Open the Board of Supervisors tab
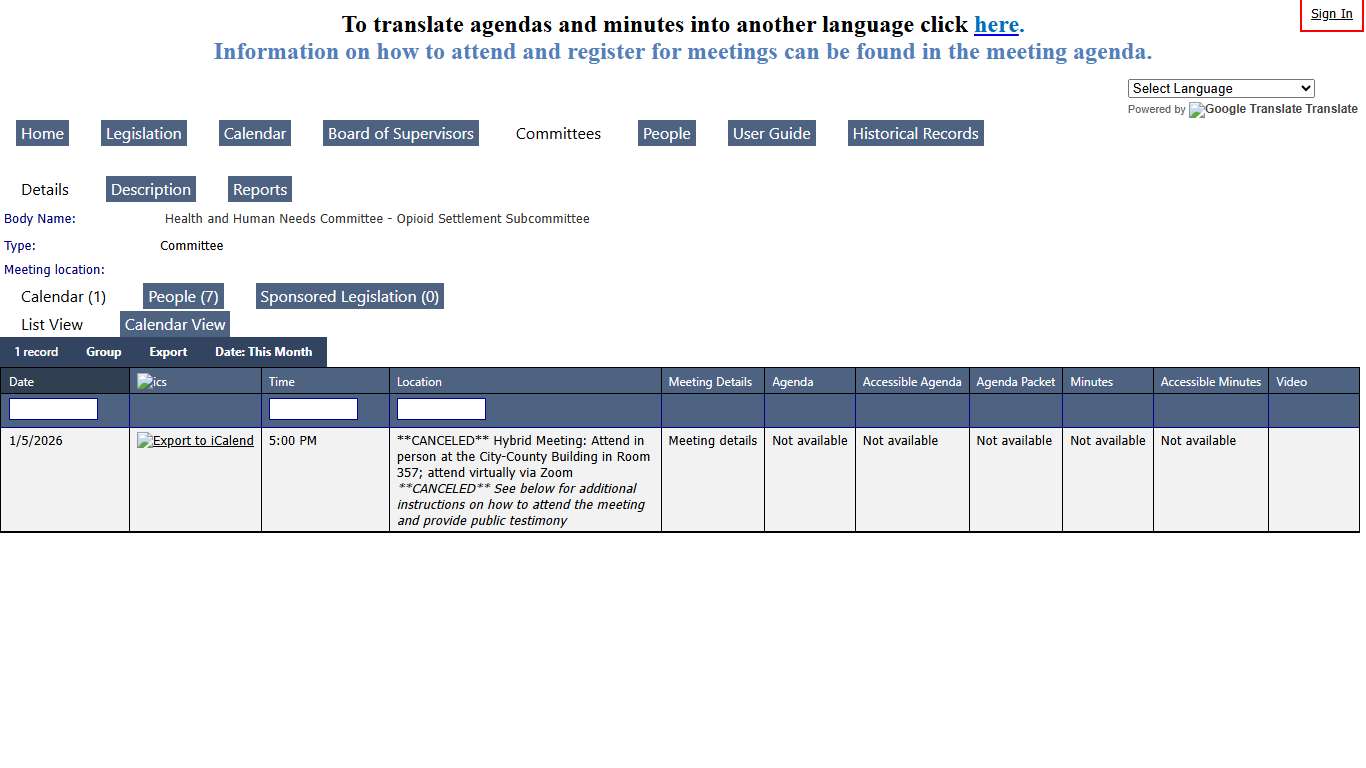Screen dimensions: 1366x768 pos(401,134)
